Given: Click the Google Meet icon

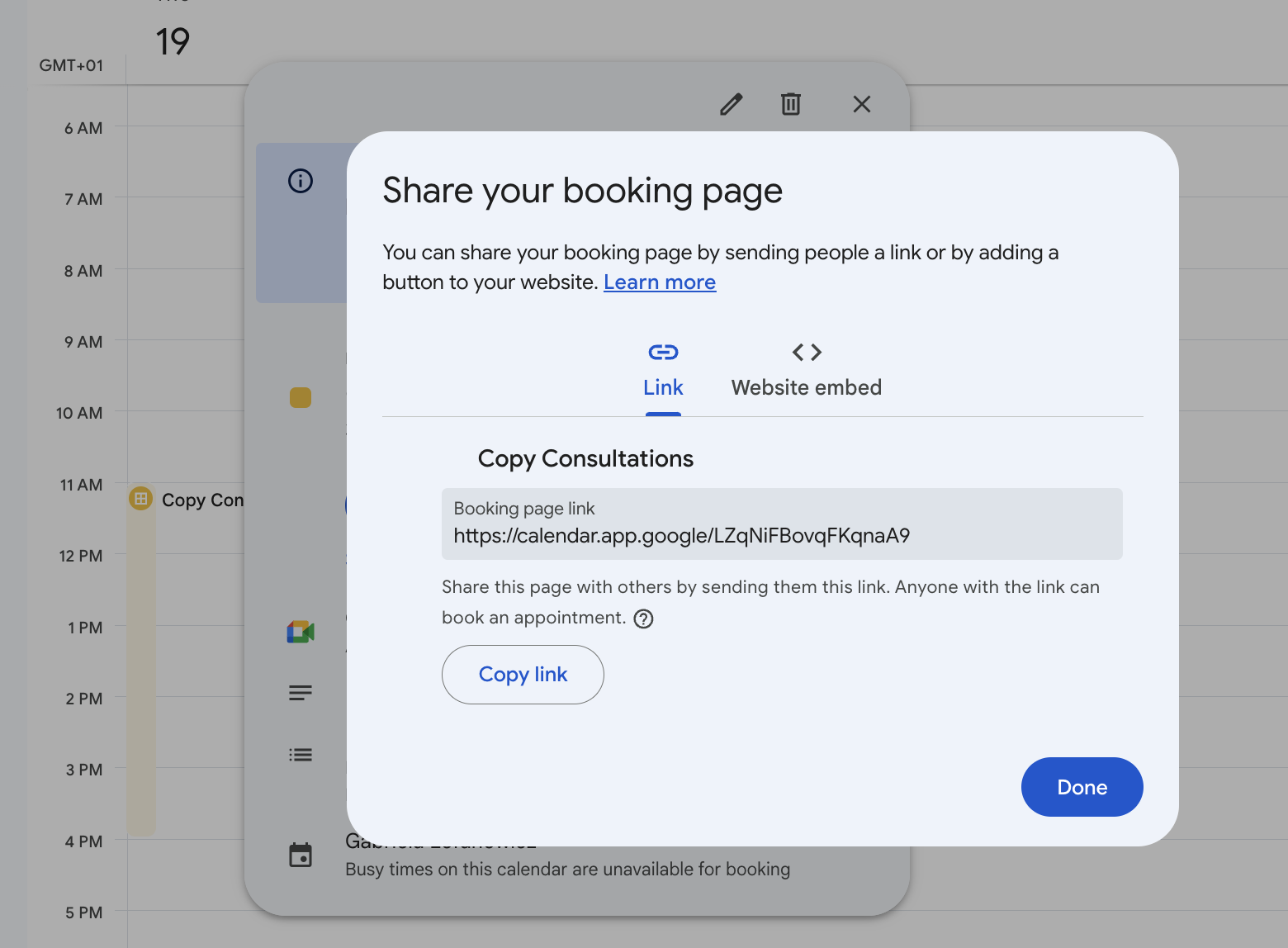Looking at the screenshot, I should point(300,631).
